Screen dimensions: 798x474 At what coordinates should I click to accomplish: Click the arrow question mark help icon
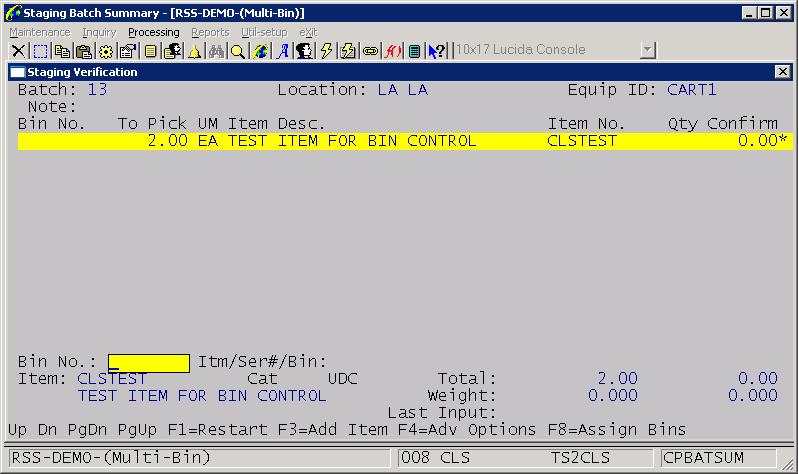pyautogui.click(x=437, y=51)
